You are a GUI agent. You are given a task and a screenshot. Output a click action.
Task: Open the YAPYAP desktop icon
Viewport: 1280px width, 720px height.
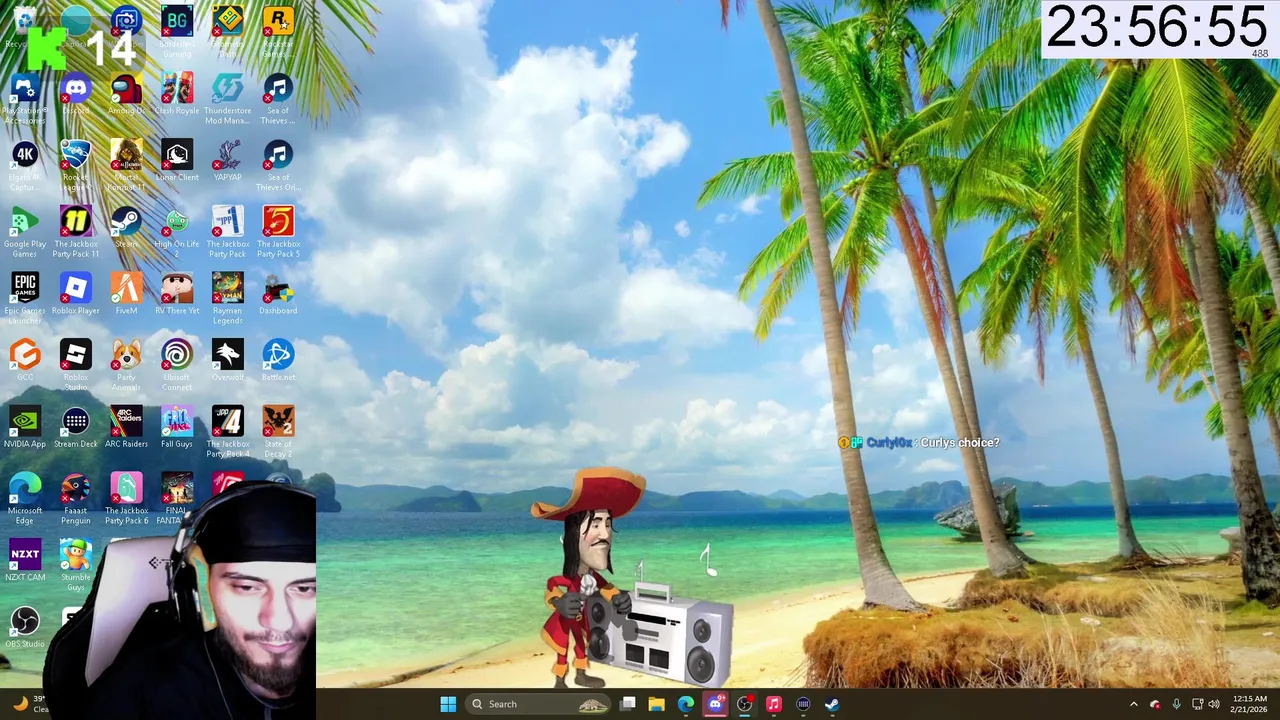(x=227, y=161)
